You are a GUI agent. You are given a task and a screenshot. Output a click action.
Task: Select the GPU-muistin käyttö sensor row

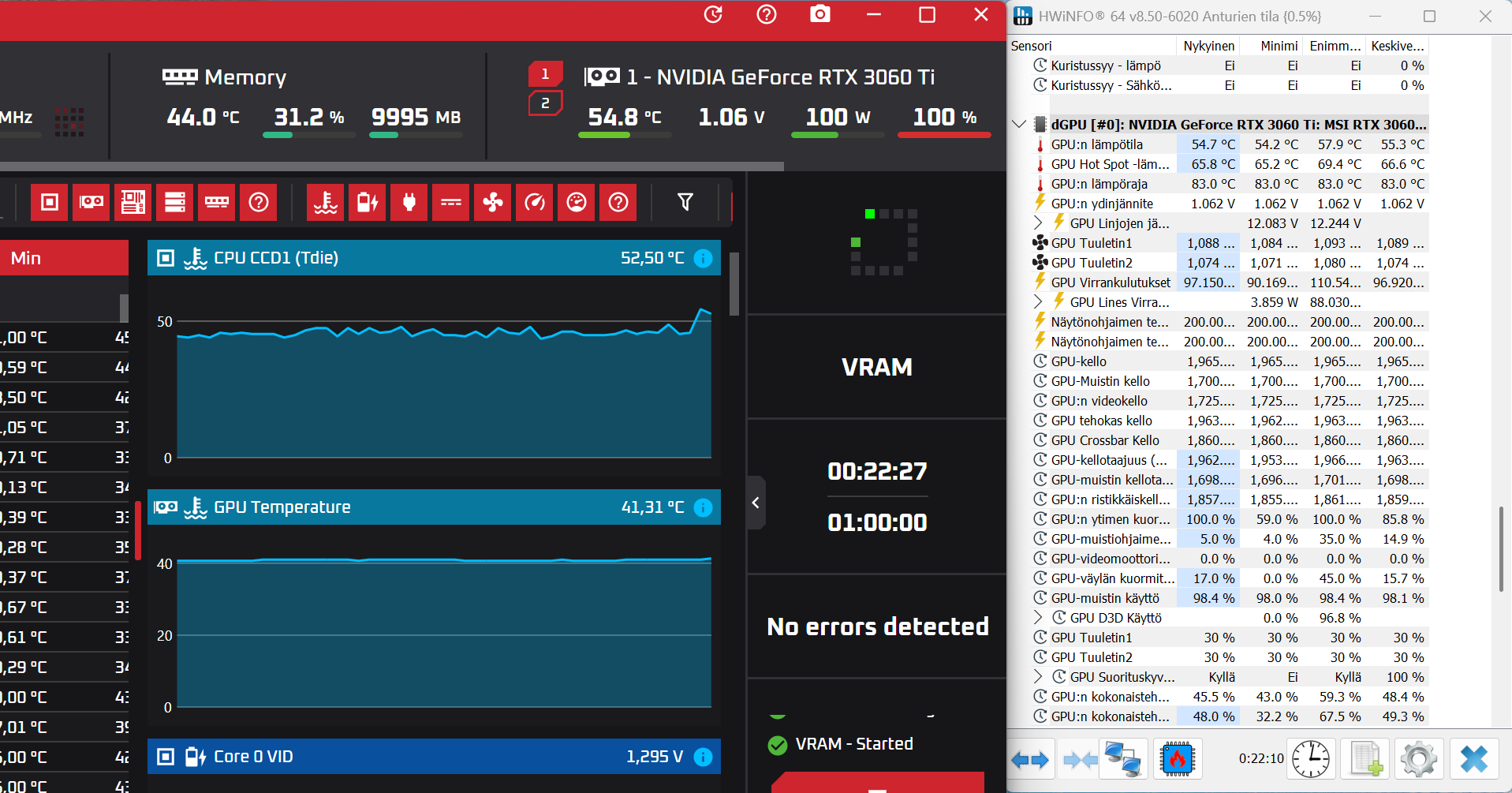click(1230, 598)
